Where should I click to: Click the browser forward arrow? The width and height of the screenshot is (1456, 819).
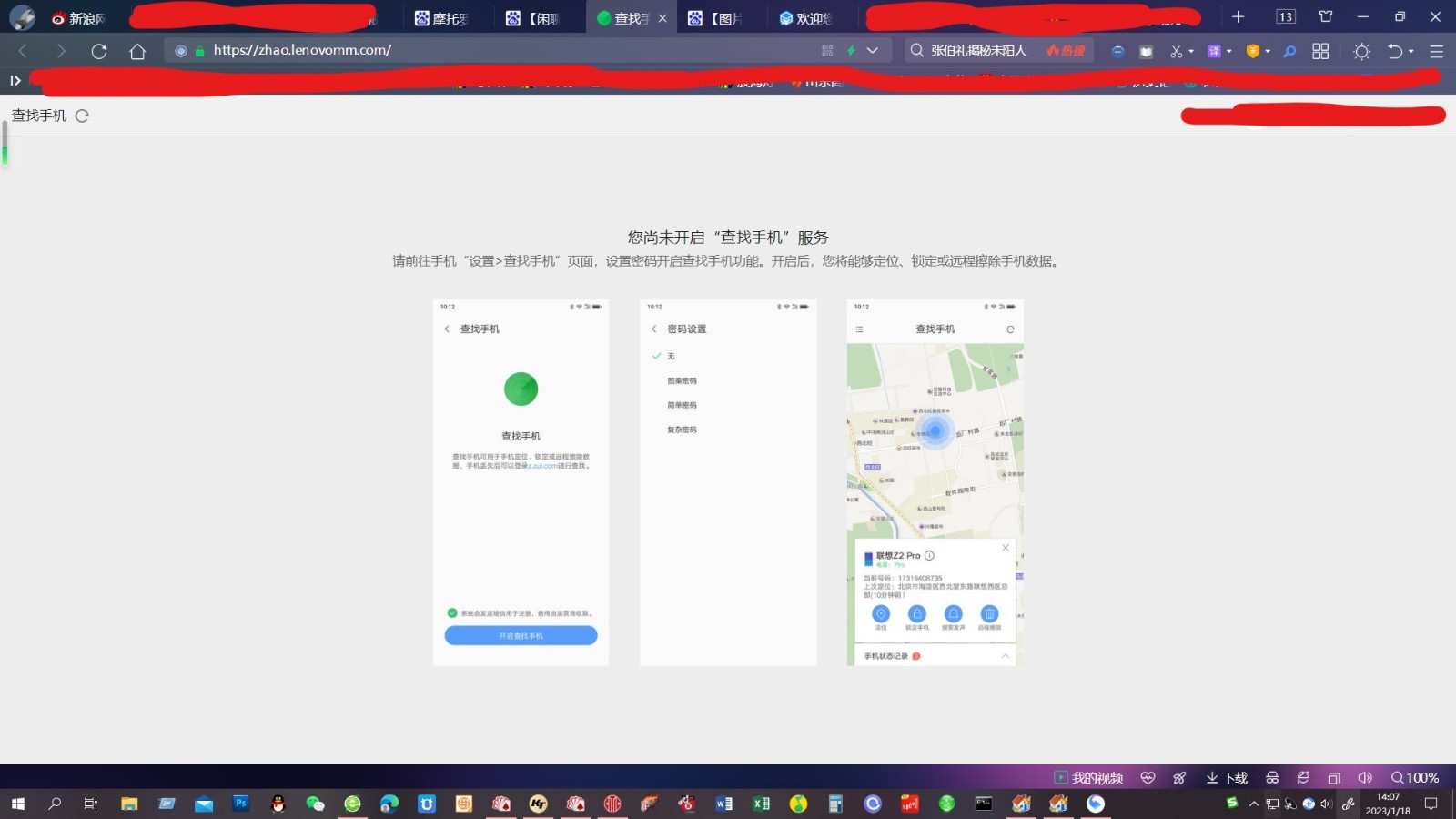tap(61, 51)
